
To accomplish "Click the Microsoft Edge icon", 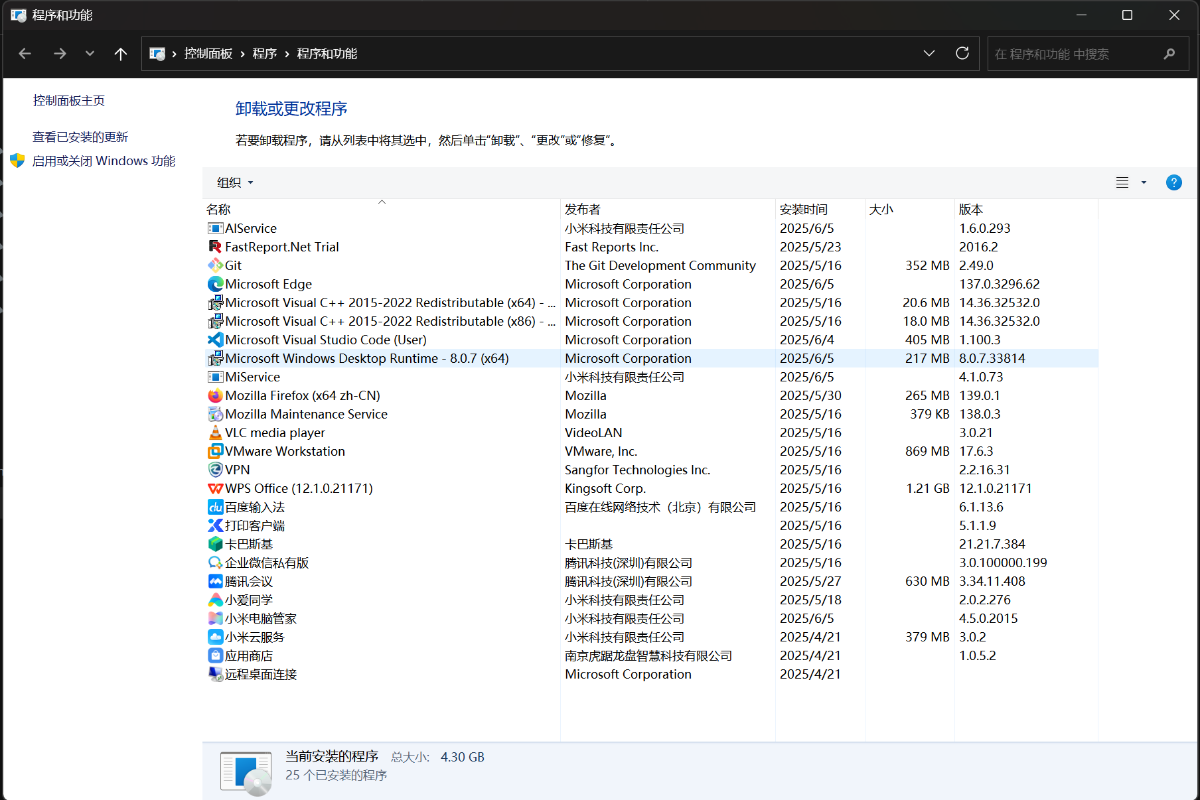I will point(215,284).
